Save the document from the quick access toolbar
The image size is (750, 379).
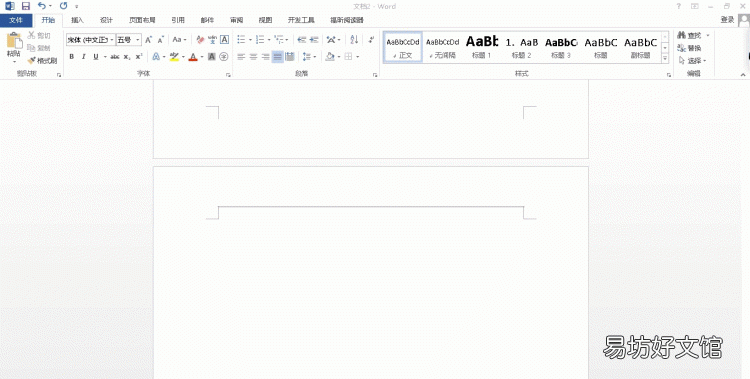(x=26, y=6)
